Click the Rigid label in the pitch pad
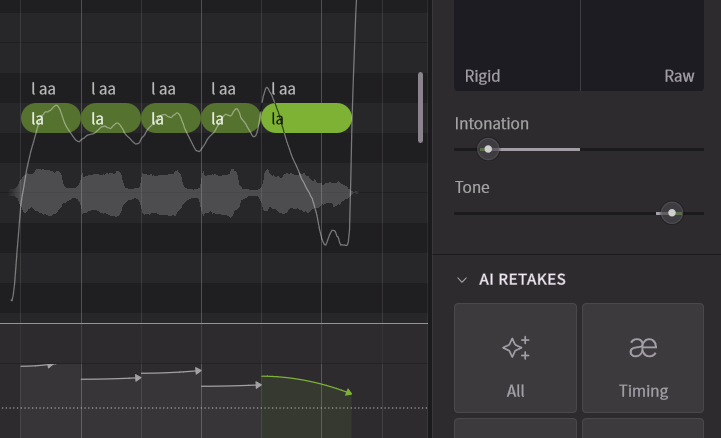This screenshot has height=438, width=721. click(x=482, y=76)
